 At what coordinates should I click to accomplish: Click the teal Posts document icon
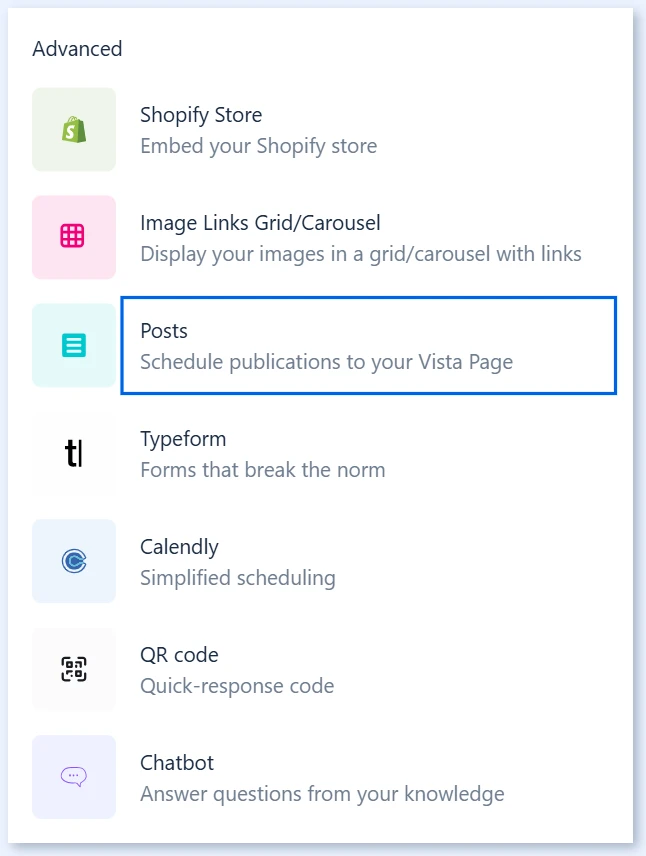(x=74, y=345)
